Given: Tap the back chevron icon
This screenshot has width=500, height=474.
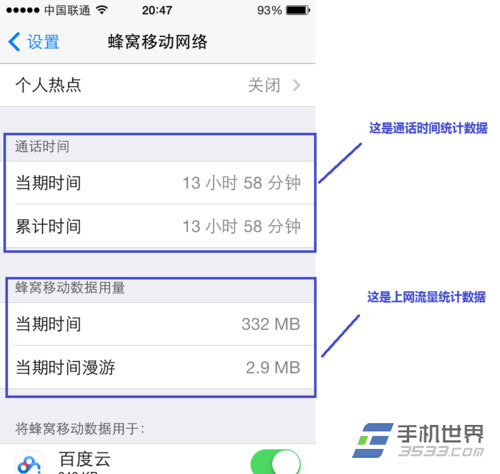Looking at the screenshot, I should [x=14, y=42].
